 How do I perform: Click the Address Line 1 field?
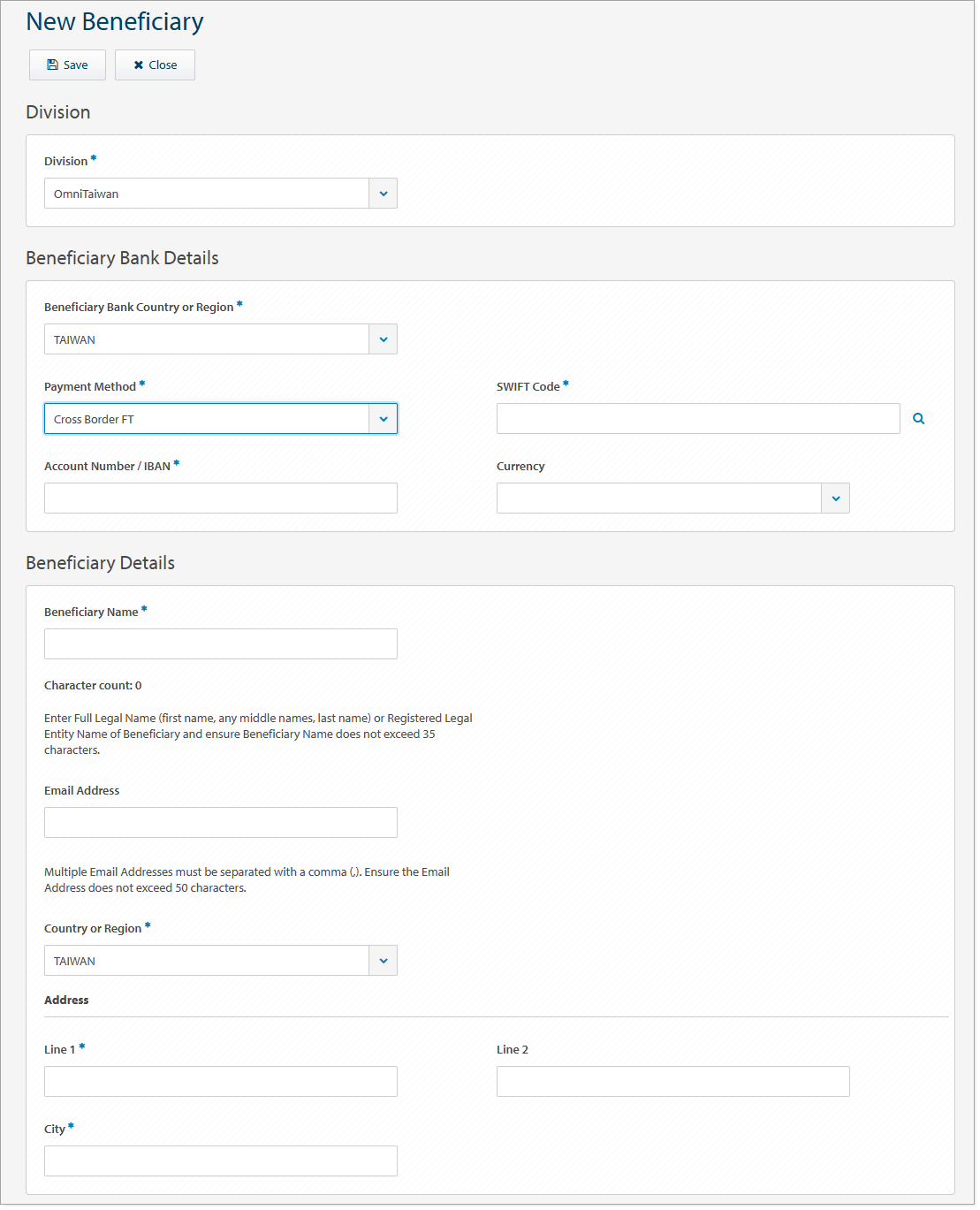coord(220,1082)
